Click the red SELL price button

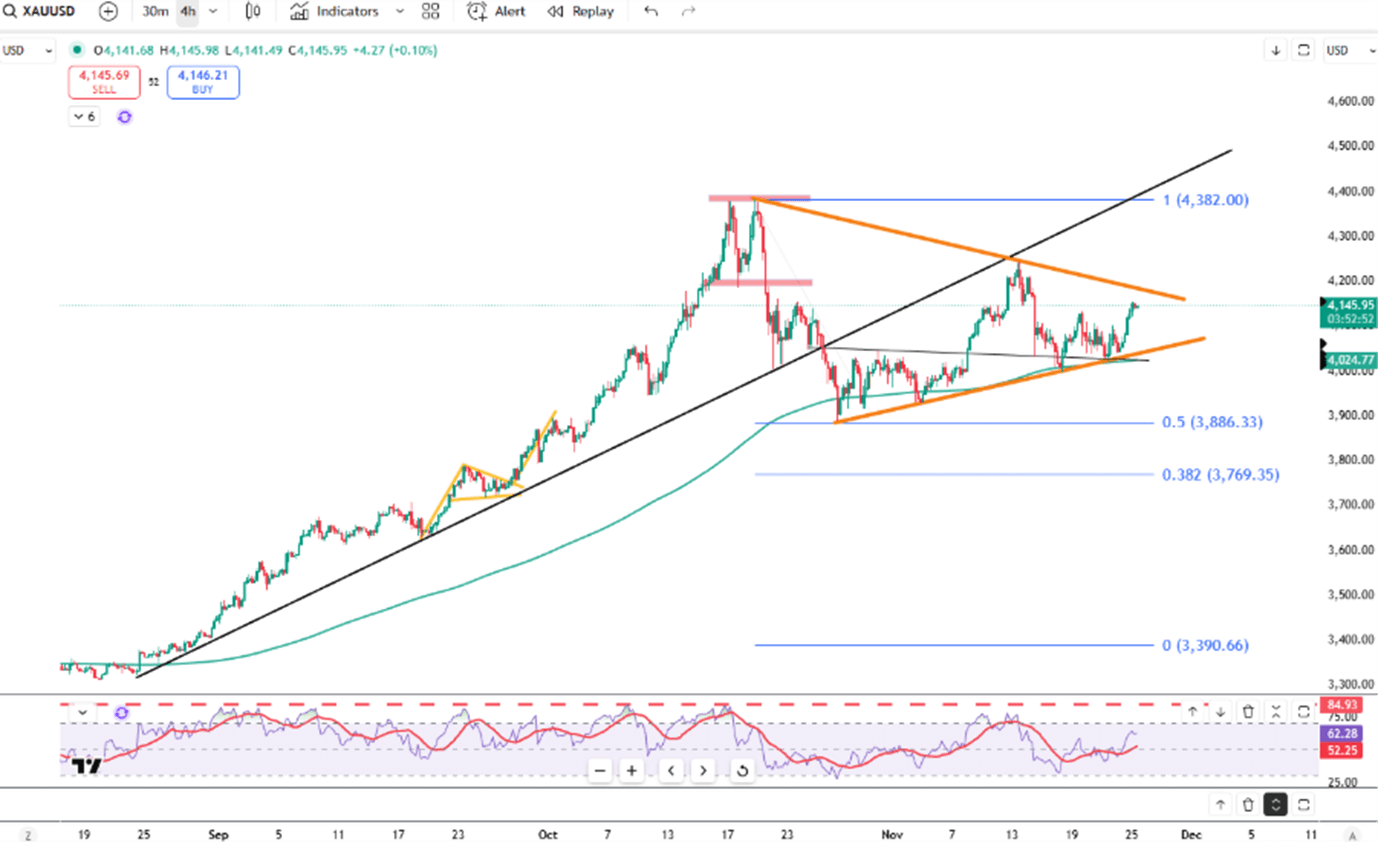click(104, 81)
